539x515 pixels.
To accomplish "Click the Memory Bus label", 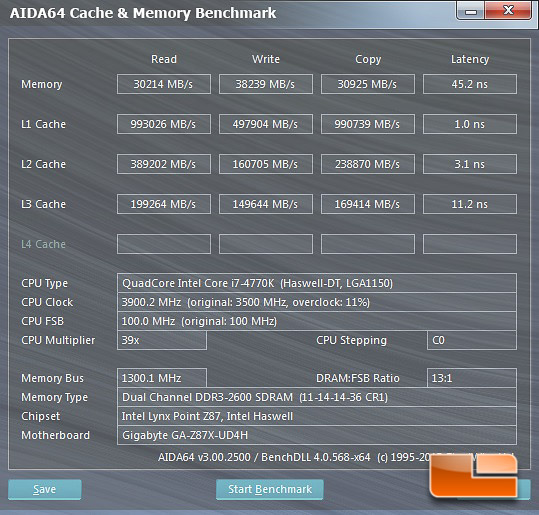I will pyautogui.click(x=52, y=378).
